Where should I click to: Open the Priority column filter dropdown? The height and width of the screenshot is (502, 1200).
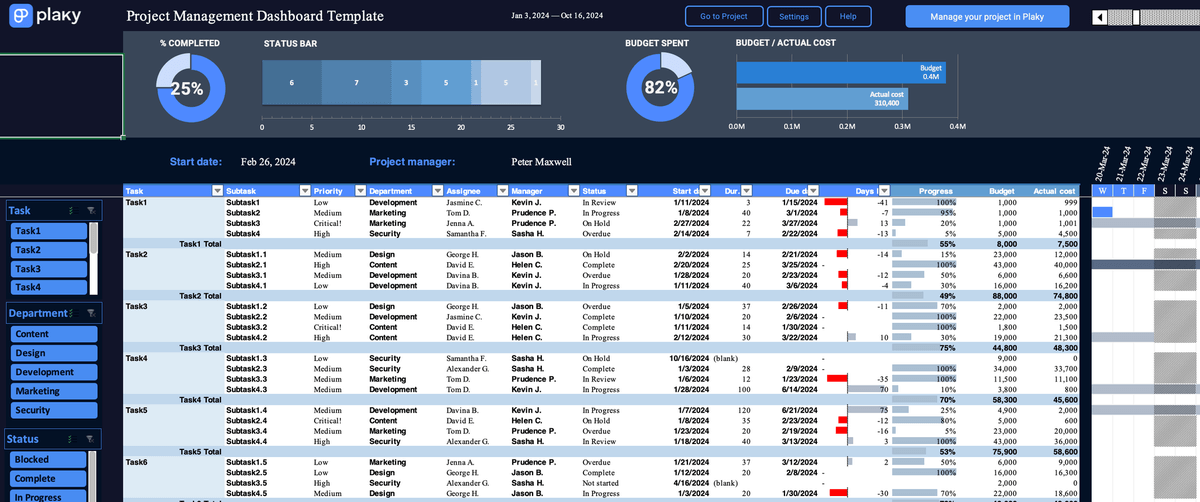358,191
